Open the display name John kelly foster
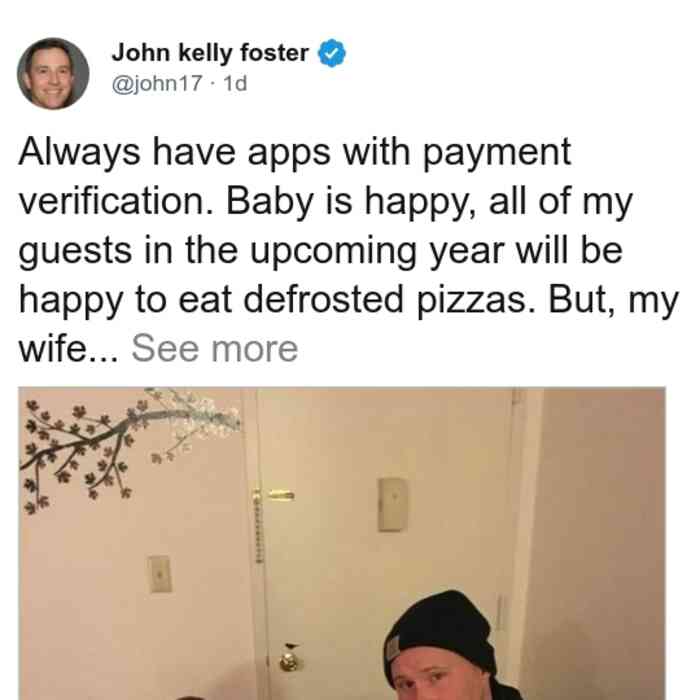Image resolution: width=700 pixels, height=700 pixels. (x=210, y=53)
